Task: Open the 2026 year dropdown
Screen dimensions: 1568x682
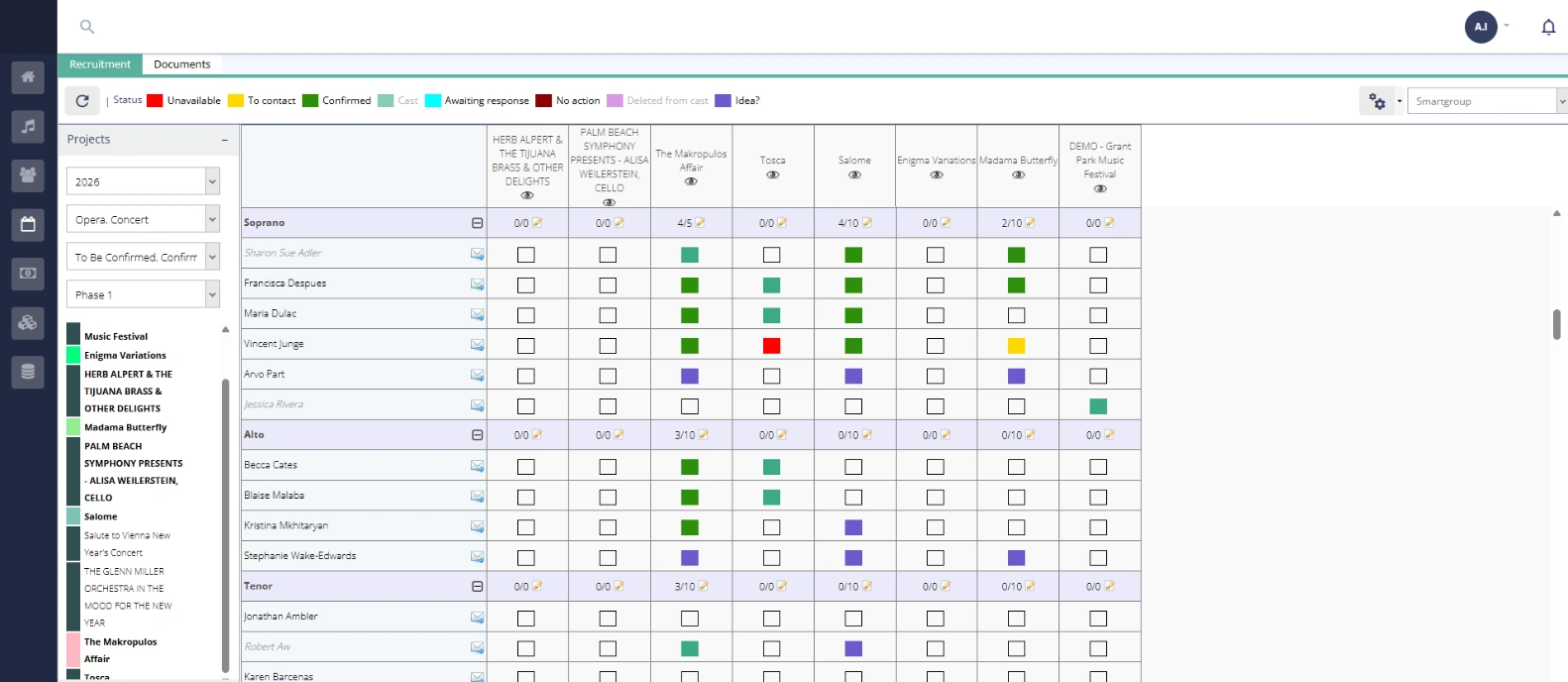Action: (x=143, y=181)
